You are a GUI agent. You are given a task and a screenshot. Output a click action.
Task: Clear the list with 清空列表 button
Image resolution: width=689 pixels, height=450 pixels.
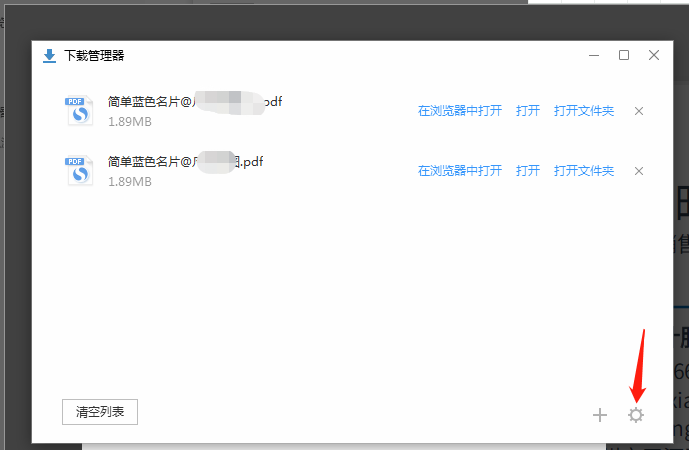click(x=100, y=412)
